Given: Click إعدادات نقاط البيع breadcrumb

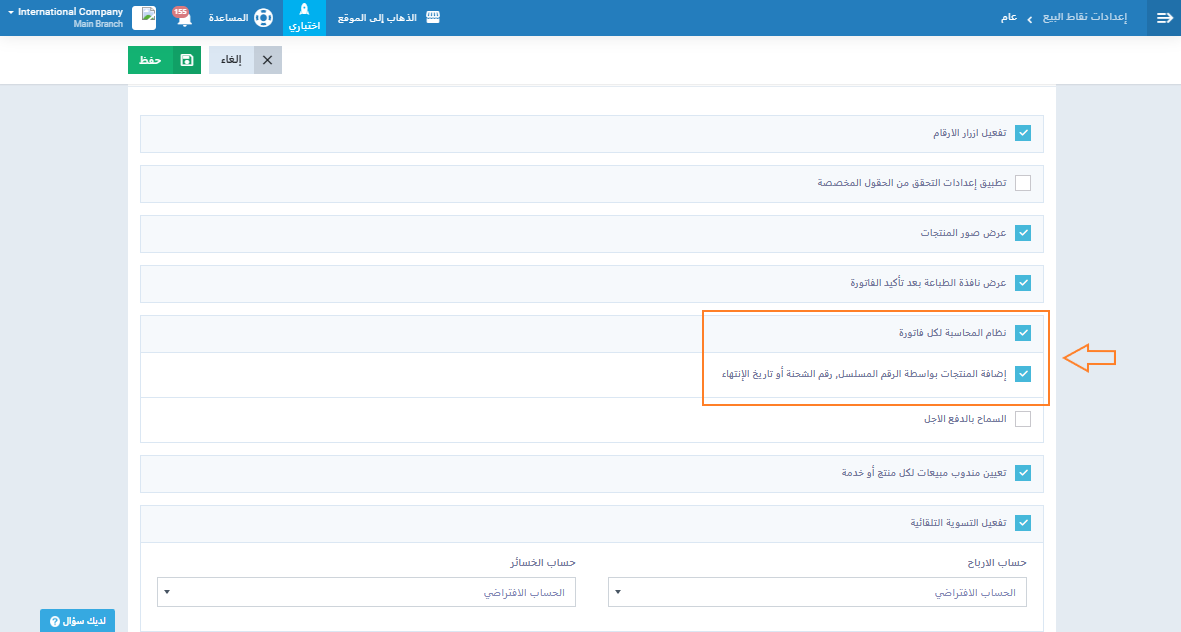Looking at the screenshot, I should coord(1084,18).
